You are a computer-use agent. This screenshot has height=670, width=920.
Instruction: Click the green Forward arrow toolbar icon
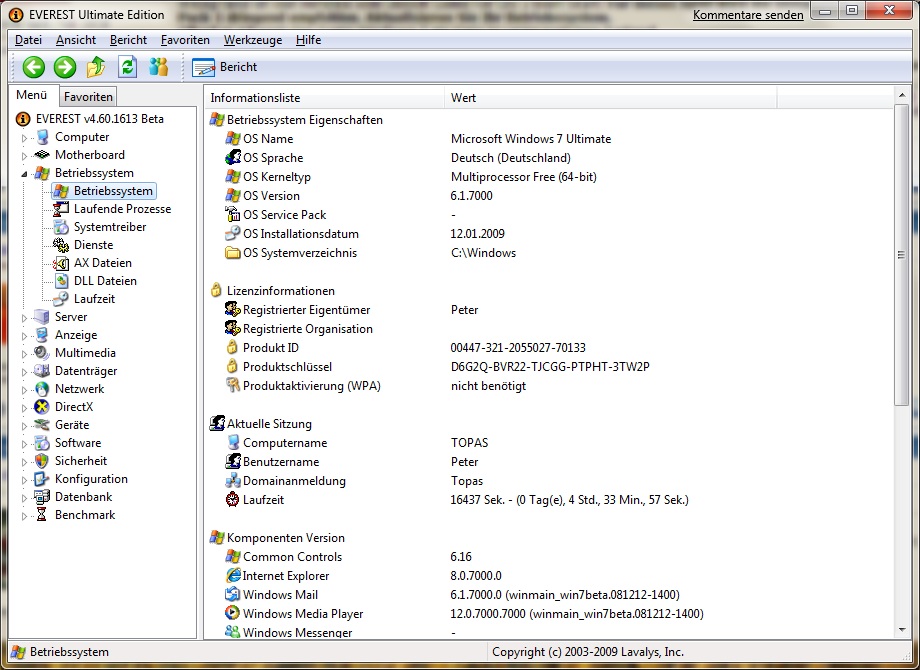click(x=65, y=67)
